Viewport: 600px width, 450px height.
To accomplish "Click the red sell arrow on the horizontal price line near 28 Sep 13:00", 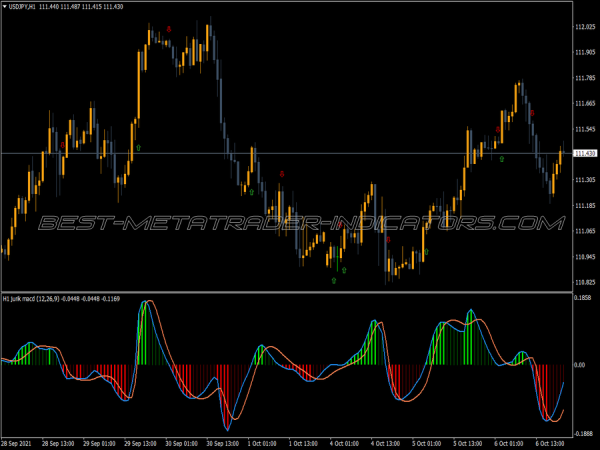I will coord(63,145).
